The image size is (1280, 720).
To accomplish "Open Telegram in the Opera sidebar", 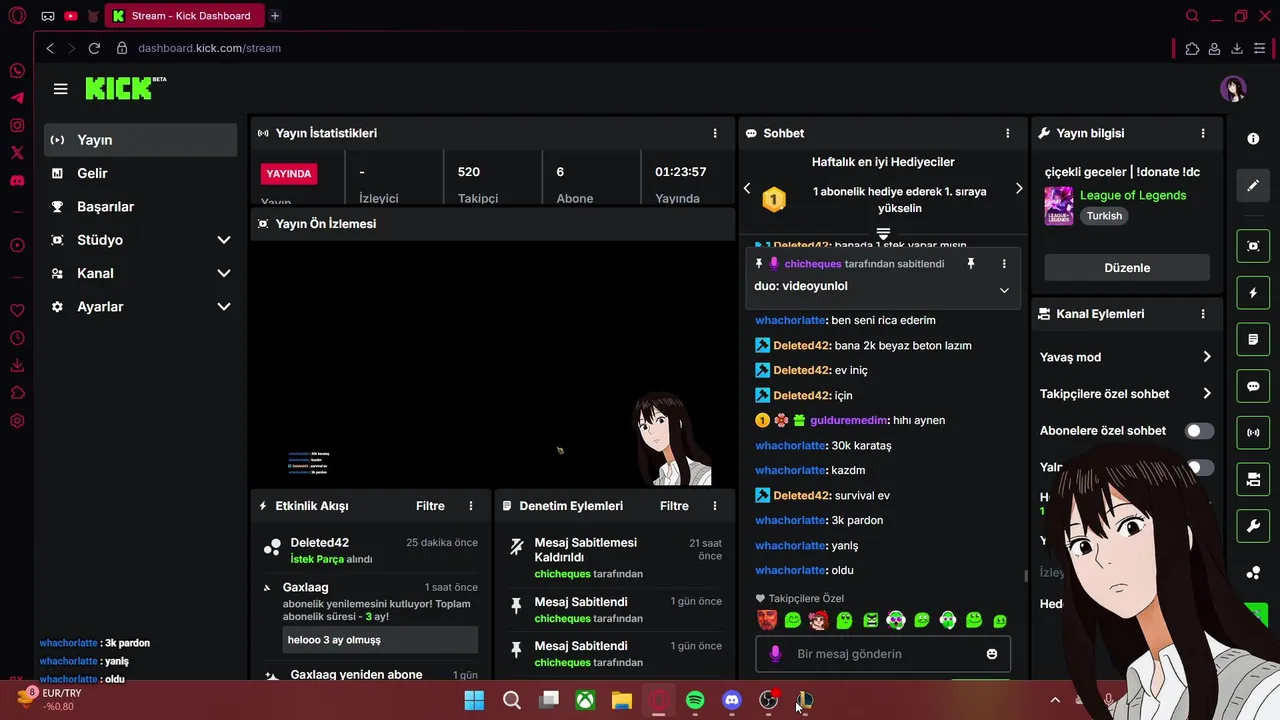I will click(x=17, y=98).
